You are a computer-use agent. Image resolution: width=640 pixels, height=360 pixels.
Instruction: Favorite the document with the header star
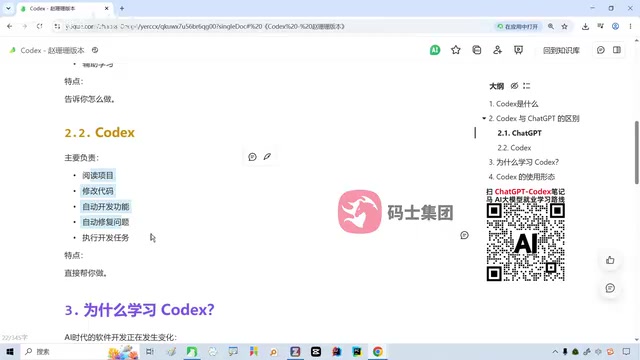click(456, 50)
